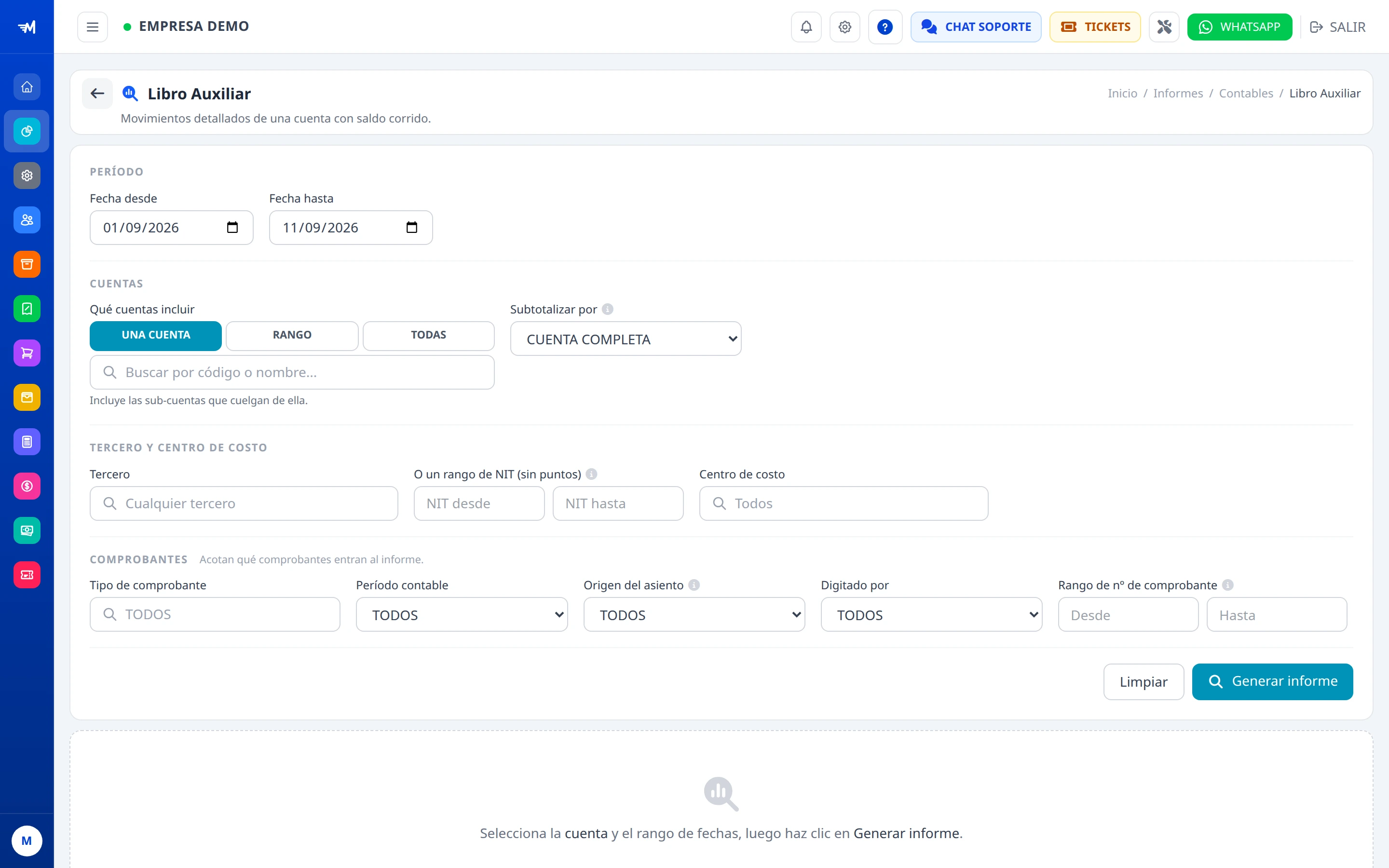Open Subtotalizar por CUENTA COMPLETA dropdown

click(626, 339)
